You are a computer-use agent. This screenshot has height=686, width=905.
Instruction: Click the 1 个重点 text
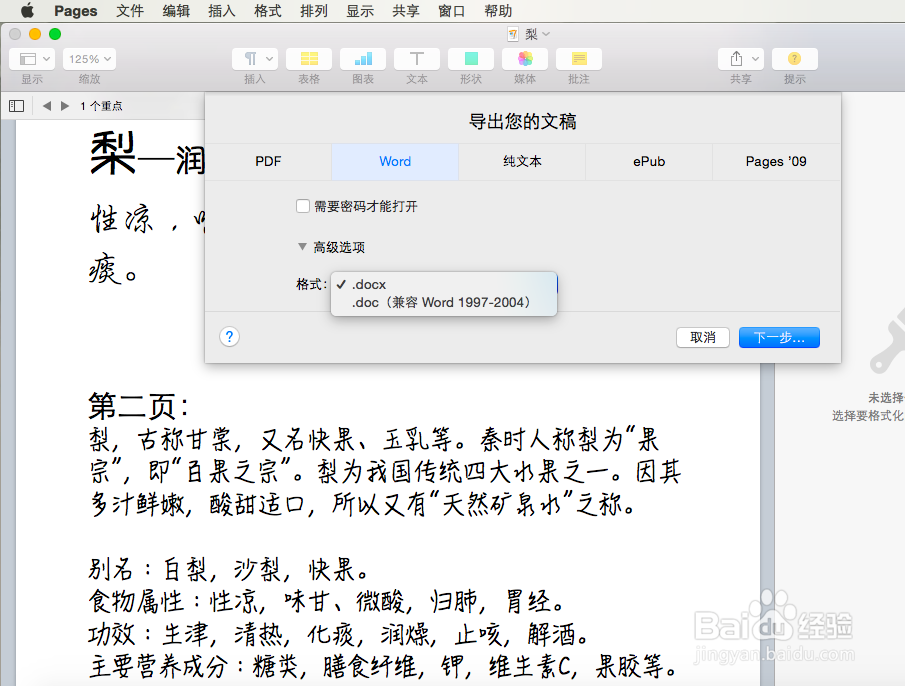pos(102,106)
